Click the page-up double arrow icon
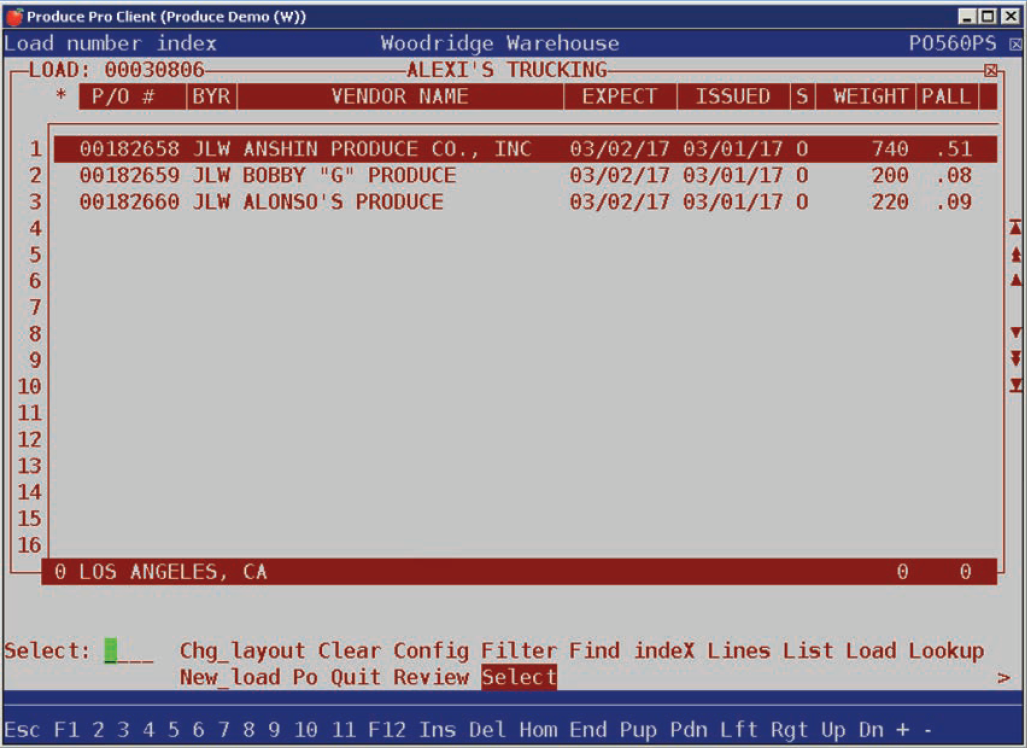The image size is (1027, 748). click(1015, 254)
